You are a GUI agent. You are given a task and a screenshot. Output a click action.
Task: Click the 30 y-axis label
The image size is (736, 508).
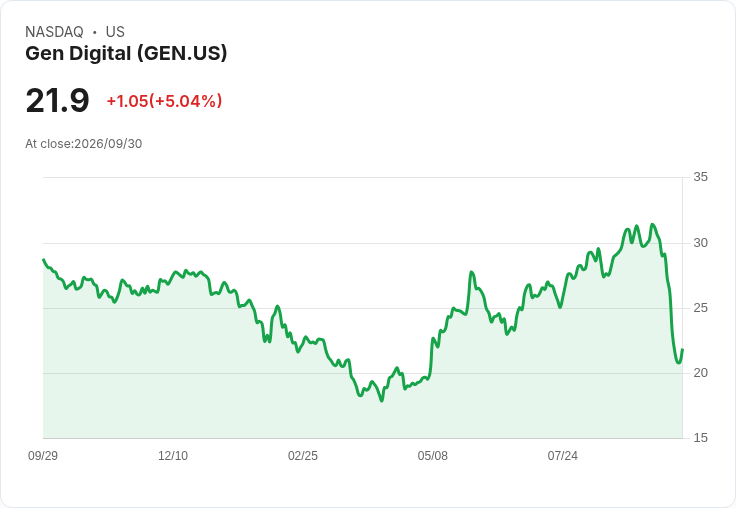click(700, 243)
